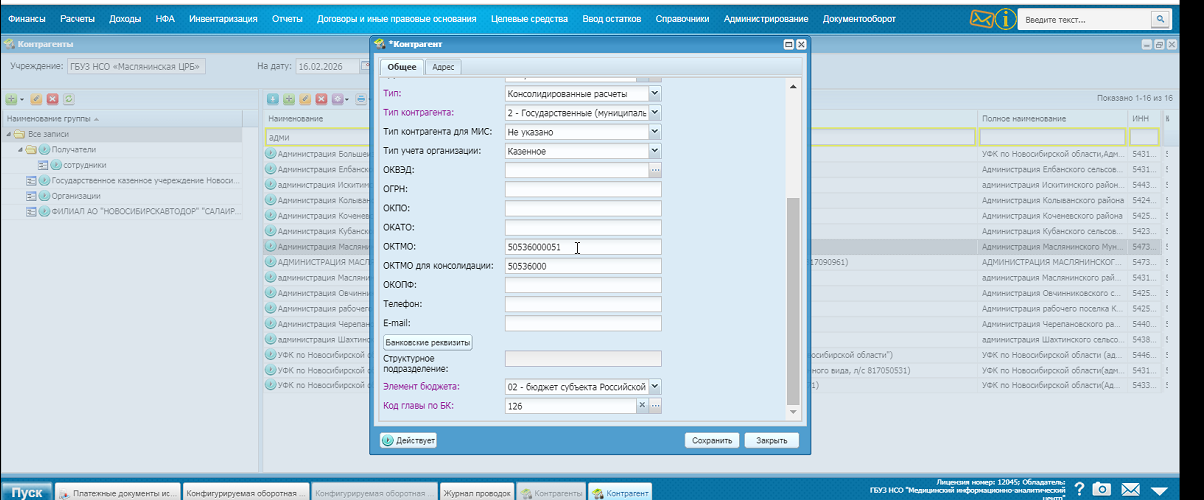Open the Тип контрагента dropdown

[x=655, y=112]
